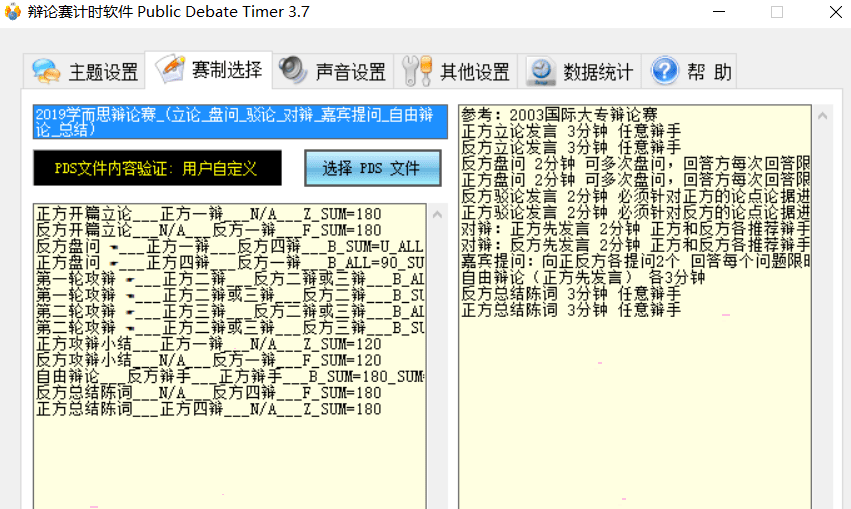Click the line 嘉宾提问: 向正反方各提问2个
The width and height of the screenshot is (851, 509).
[636, 261]
